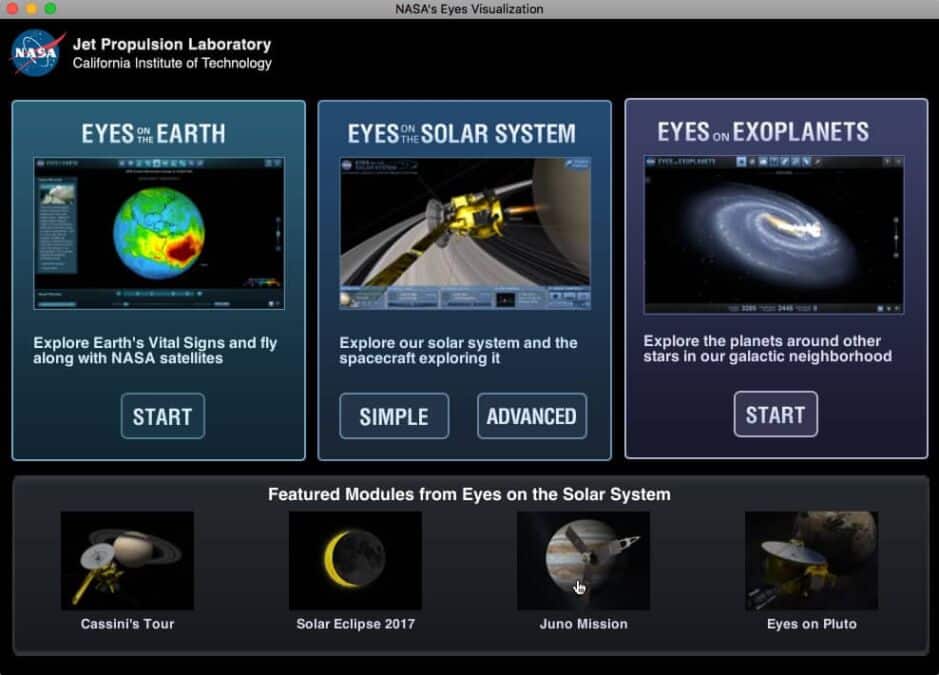
Task: Click the Solar Eclipse 2017 label
Action: click(355, 624)
